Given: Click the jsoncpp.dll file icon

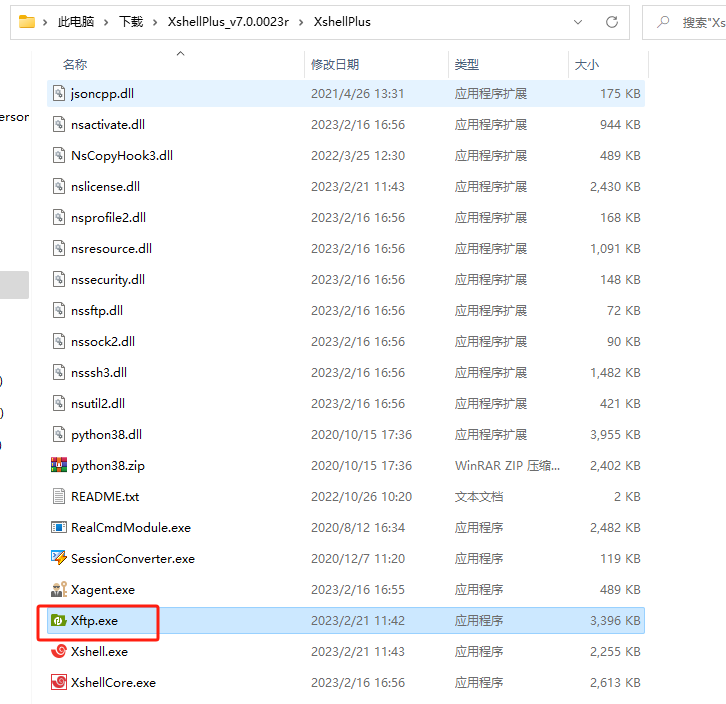Looking at the screenshot, I should [59, 93].
